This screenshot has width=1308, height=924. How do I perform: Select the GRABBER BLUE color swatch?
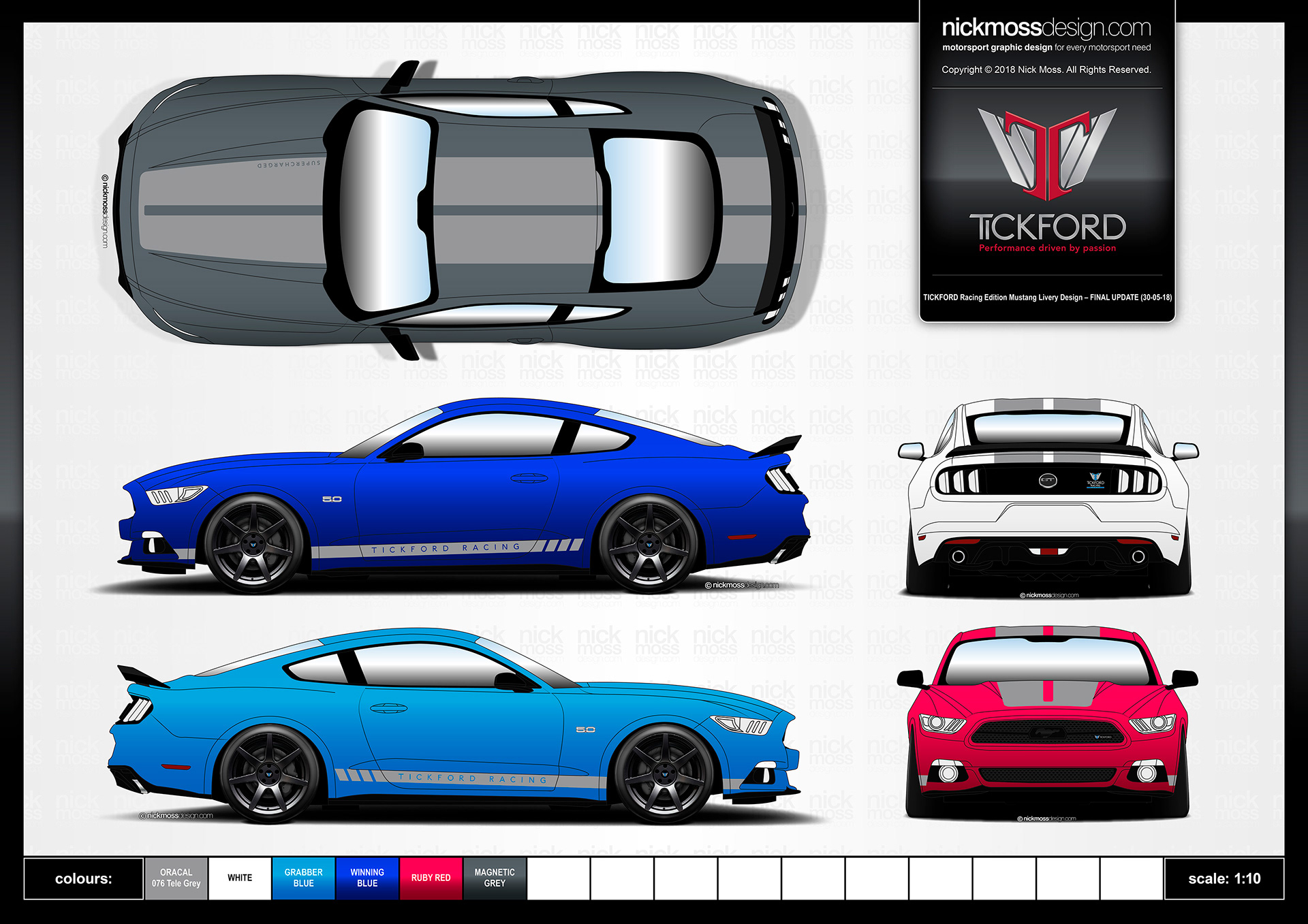(x=303, y=878)
